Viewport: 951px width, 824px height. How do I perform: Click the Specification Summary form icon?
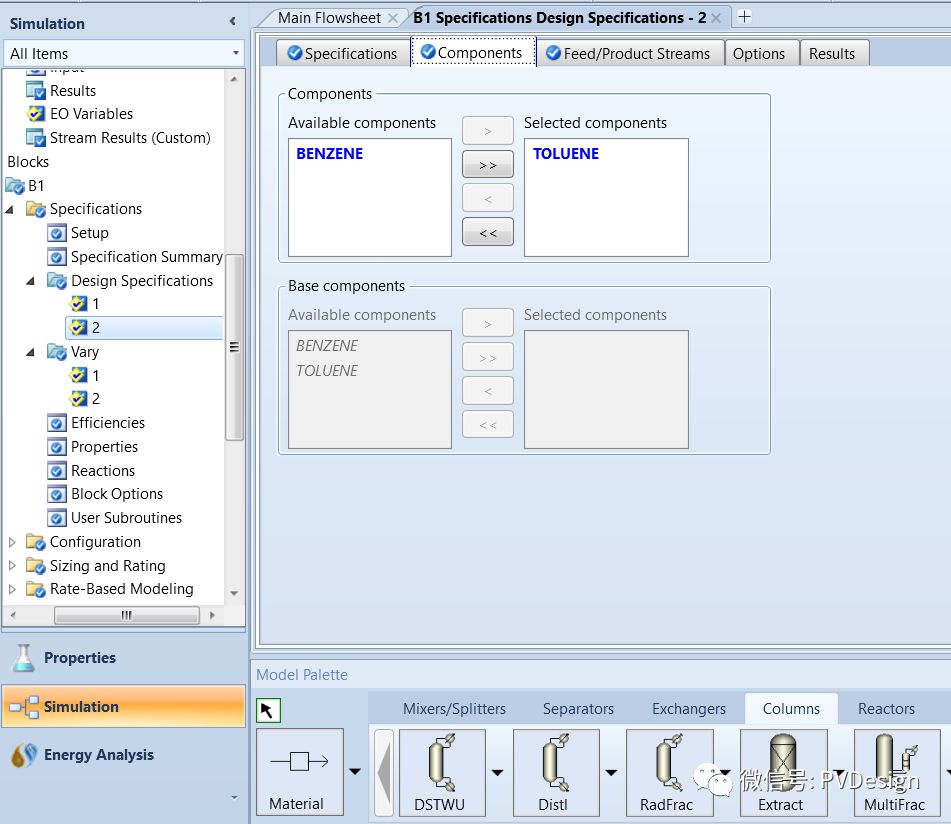coord(57,257)
